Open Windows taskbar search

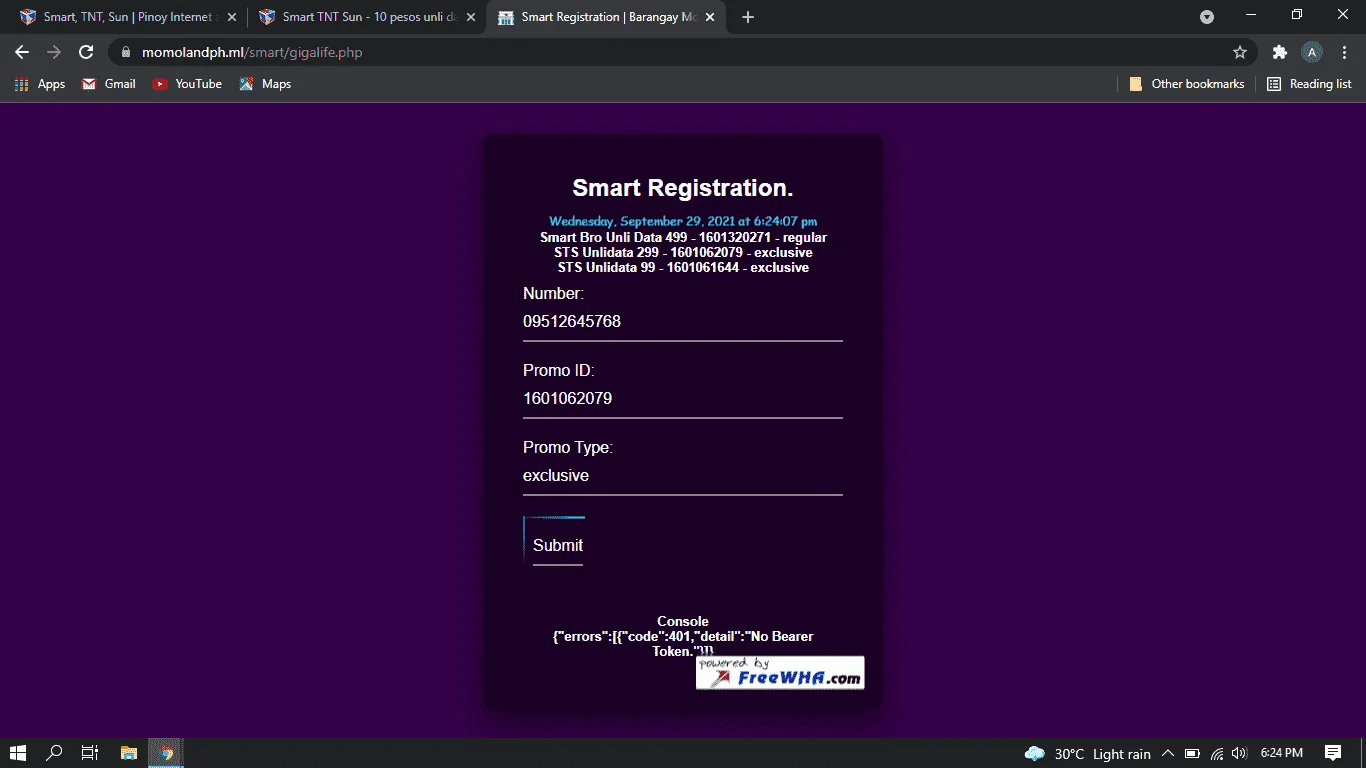(54, 753)
